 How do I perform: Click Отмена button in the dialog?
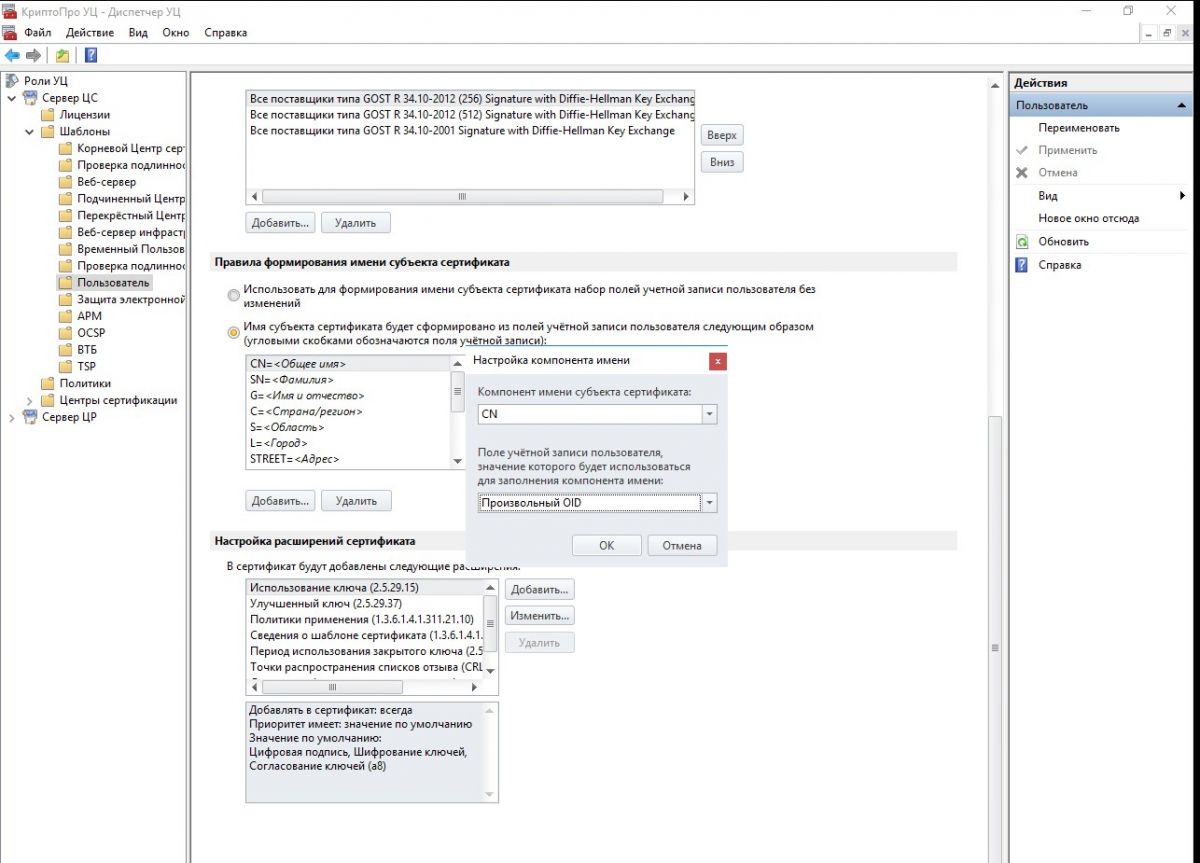(x=682, y=545)
